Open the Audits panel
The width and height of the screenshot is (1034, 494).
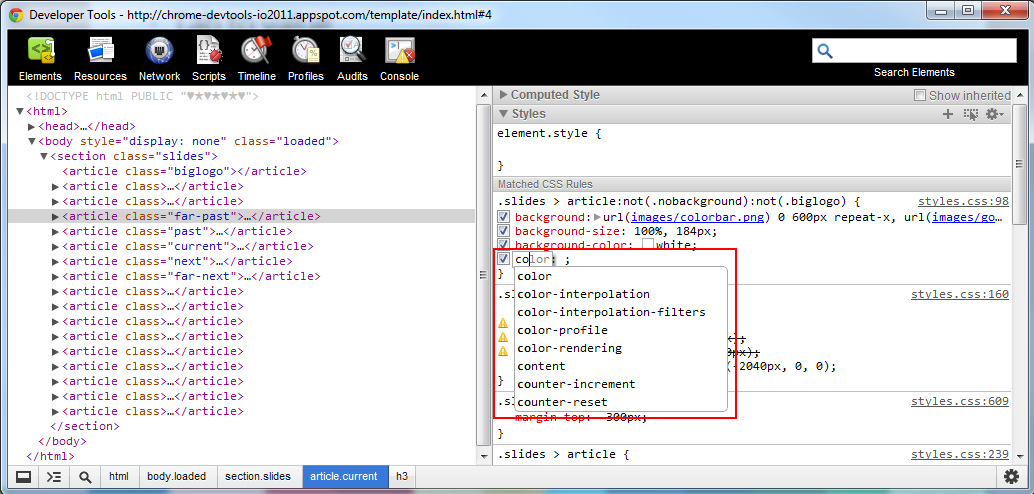point(352,59)
